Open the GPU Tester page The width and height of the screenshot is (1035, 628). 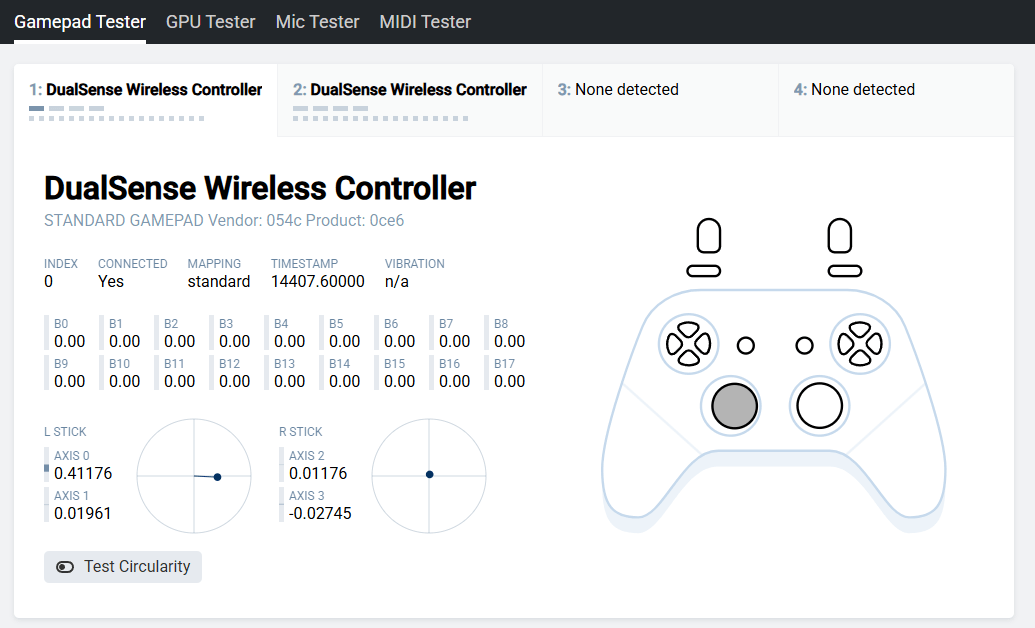point(210,22)
